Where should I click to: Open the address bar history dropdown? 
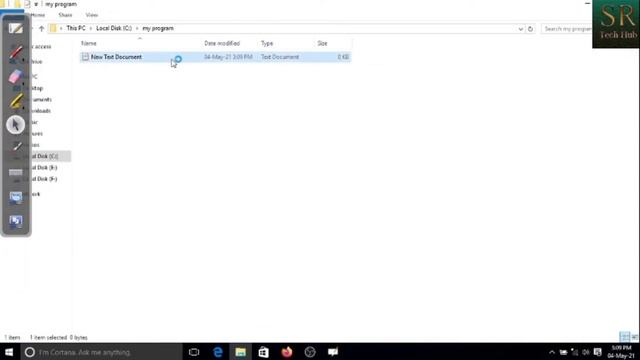click(x=520, y=29)
